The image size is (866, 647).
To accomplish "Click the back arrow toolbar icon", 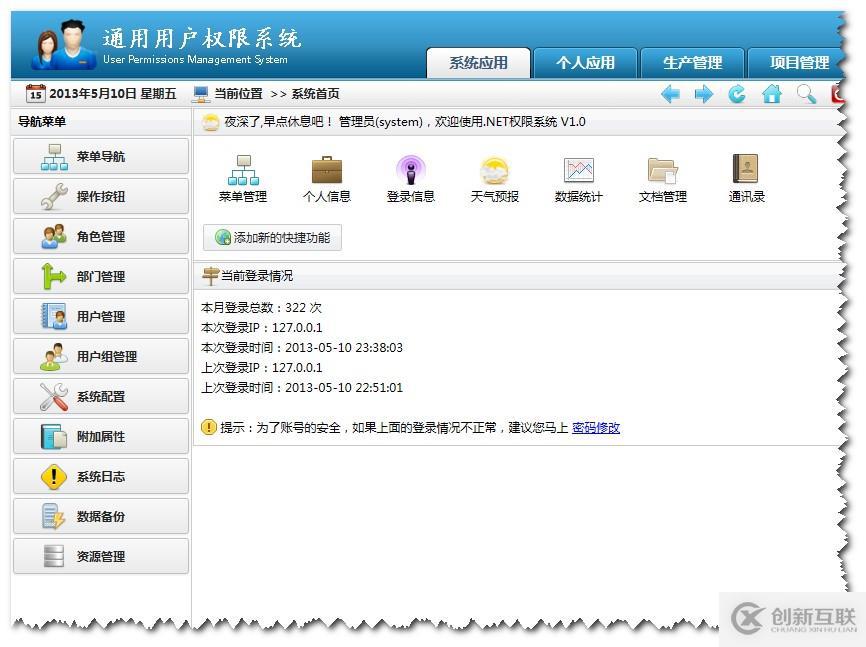I will [670, 94].
